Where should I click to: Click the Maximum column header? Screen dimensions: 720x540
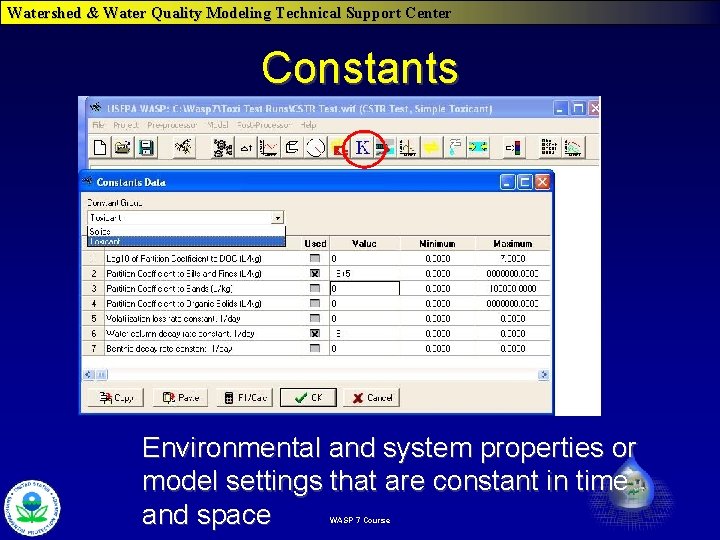click(x=512, y=243)
